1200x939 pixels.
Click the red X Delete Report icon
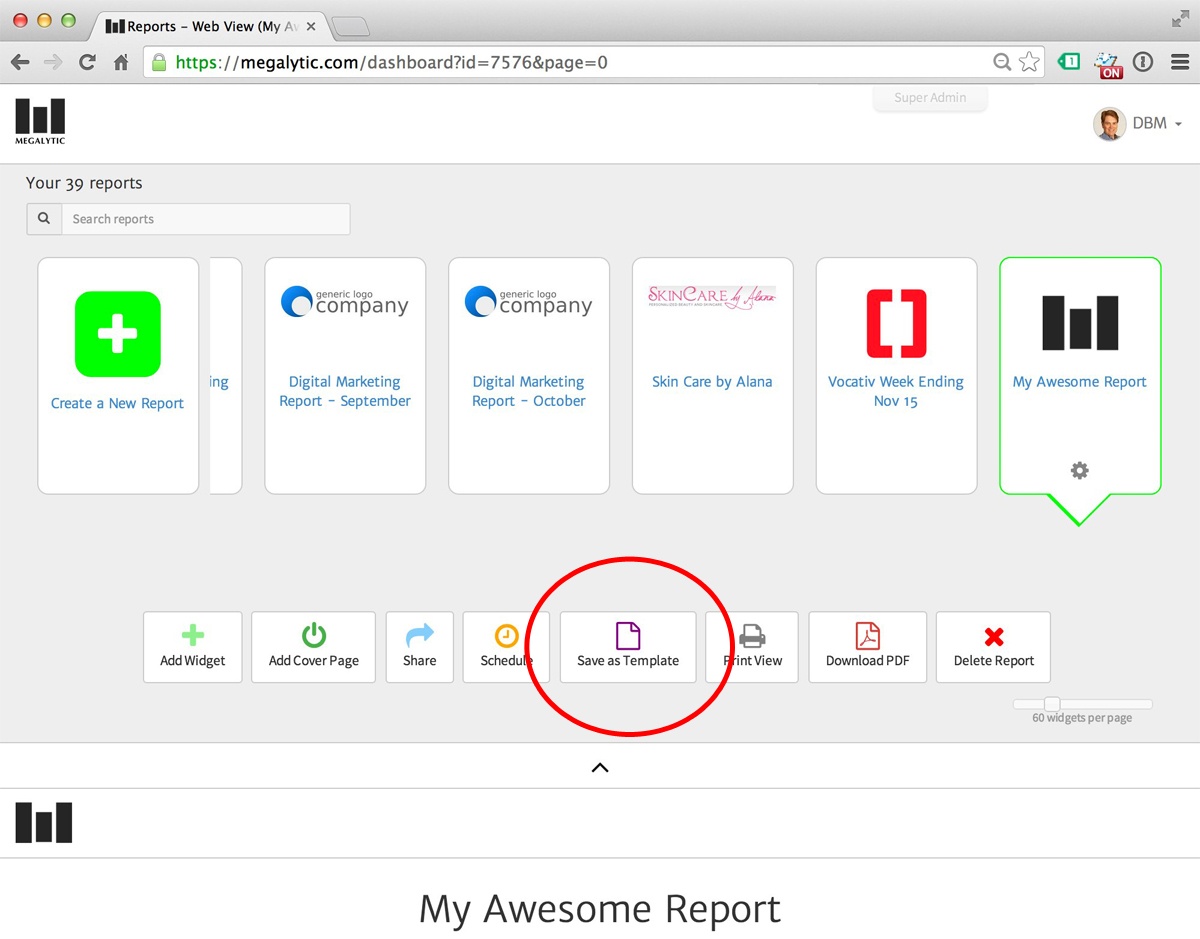[x=994, y=636]
